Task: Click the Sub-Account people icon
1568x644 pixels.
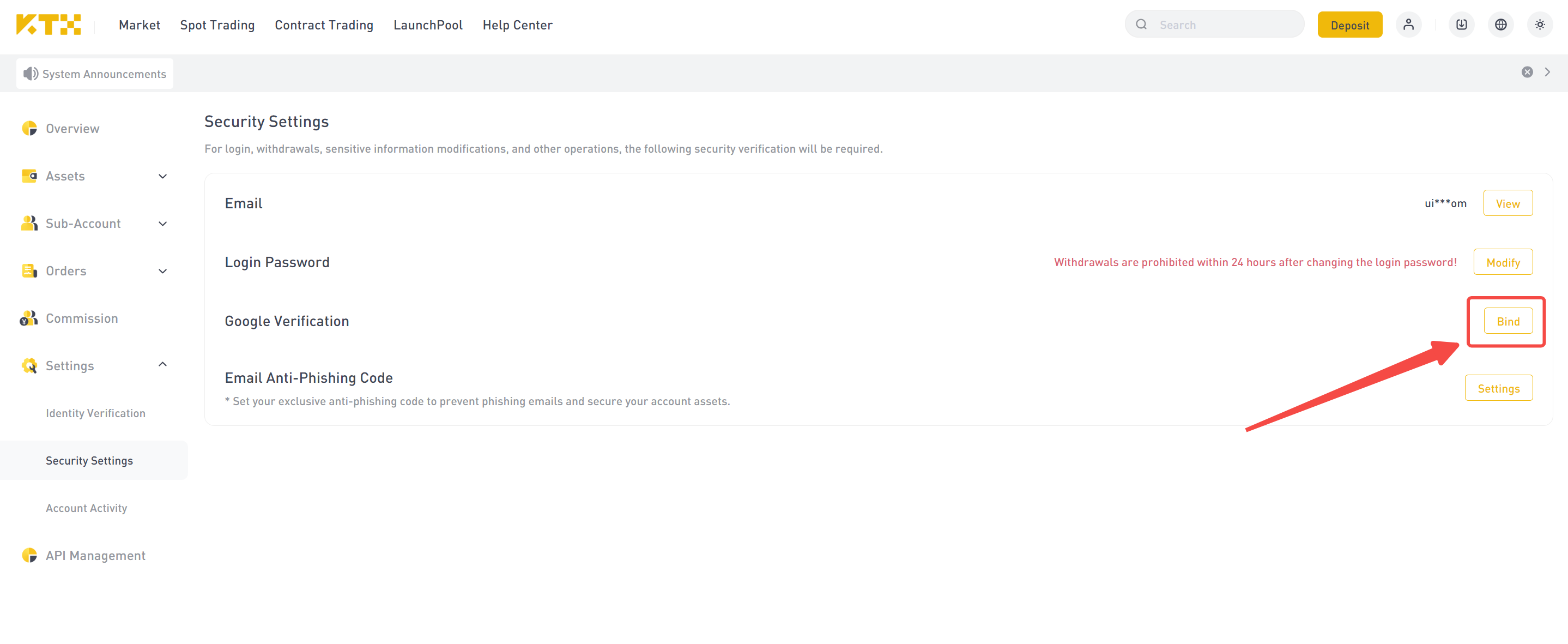Action: tap(29, 223)
